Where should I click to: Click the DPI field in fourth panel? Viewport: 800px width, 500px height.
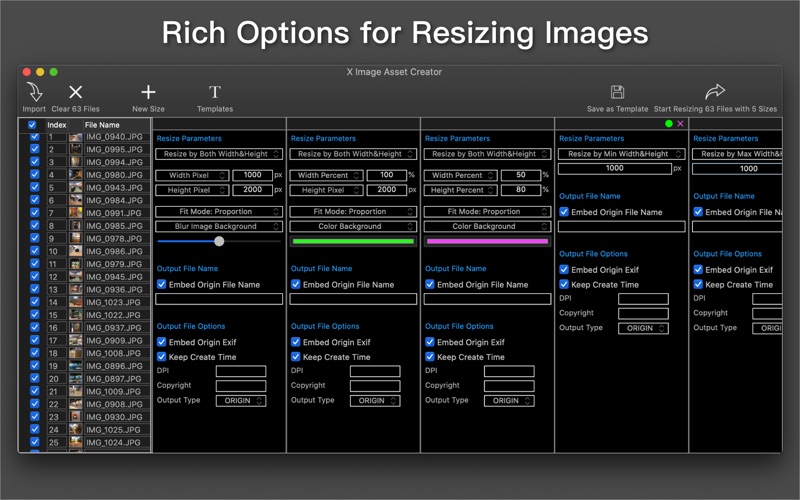pos(643,298)
